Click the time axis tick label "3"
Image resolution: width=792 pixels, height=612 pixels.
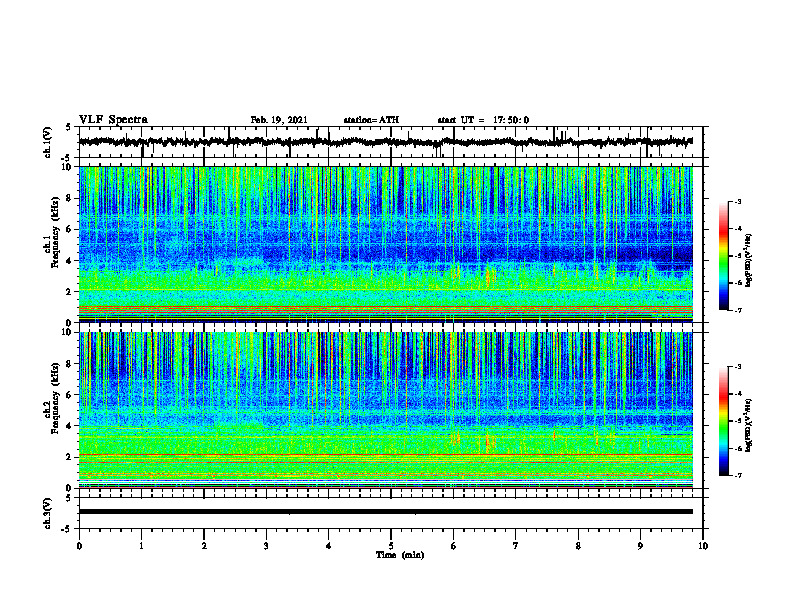point(266,546)
